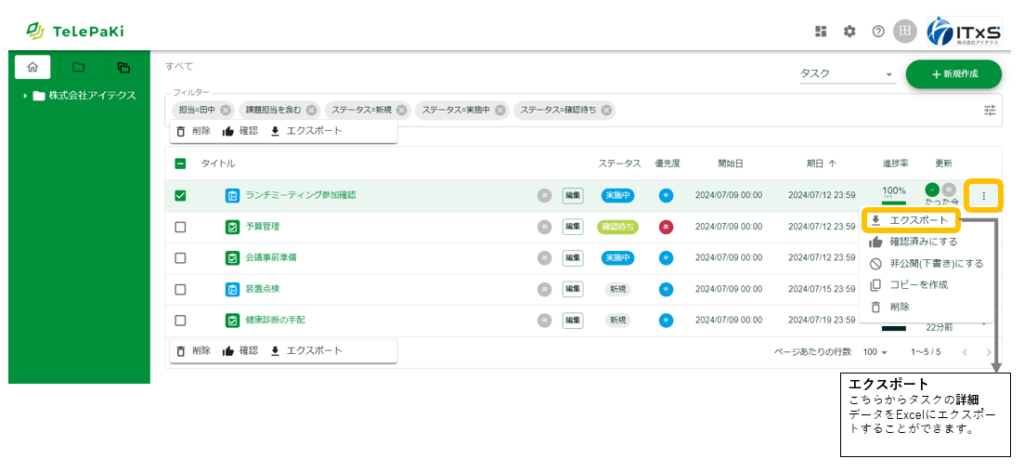Toggle the select-all checkbox in table header
The image size is (1024, 472).
click(180, 163)
